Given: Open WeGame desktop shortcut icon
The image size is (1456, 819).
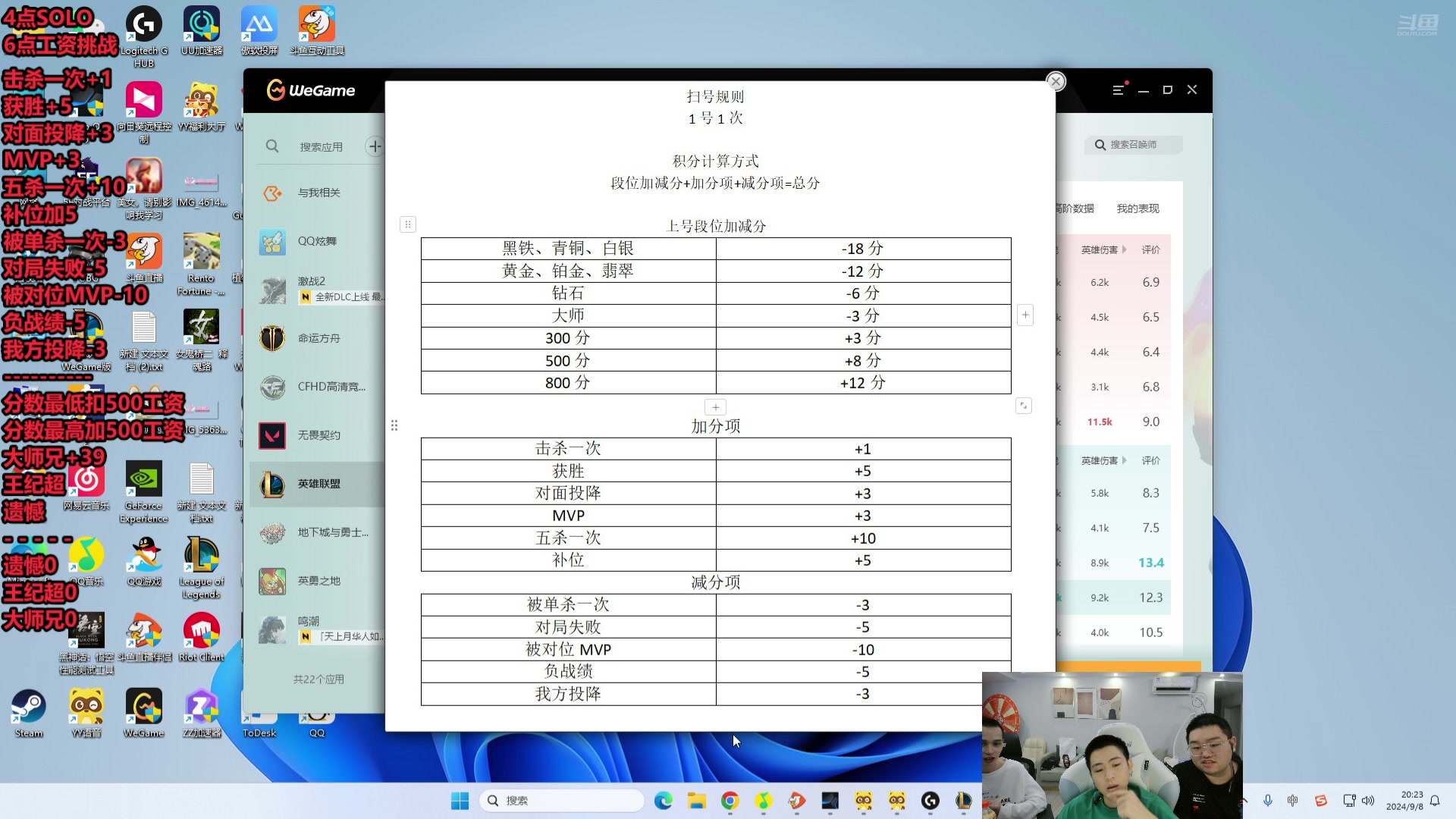Looking at the screenshot, I should click(144, 713).
